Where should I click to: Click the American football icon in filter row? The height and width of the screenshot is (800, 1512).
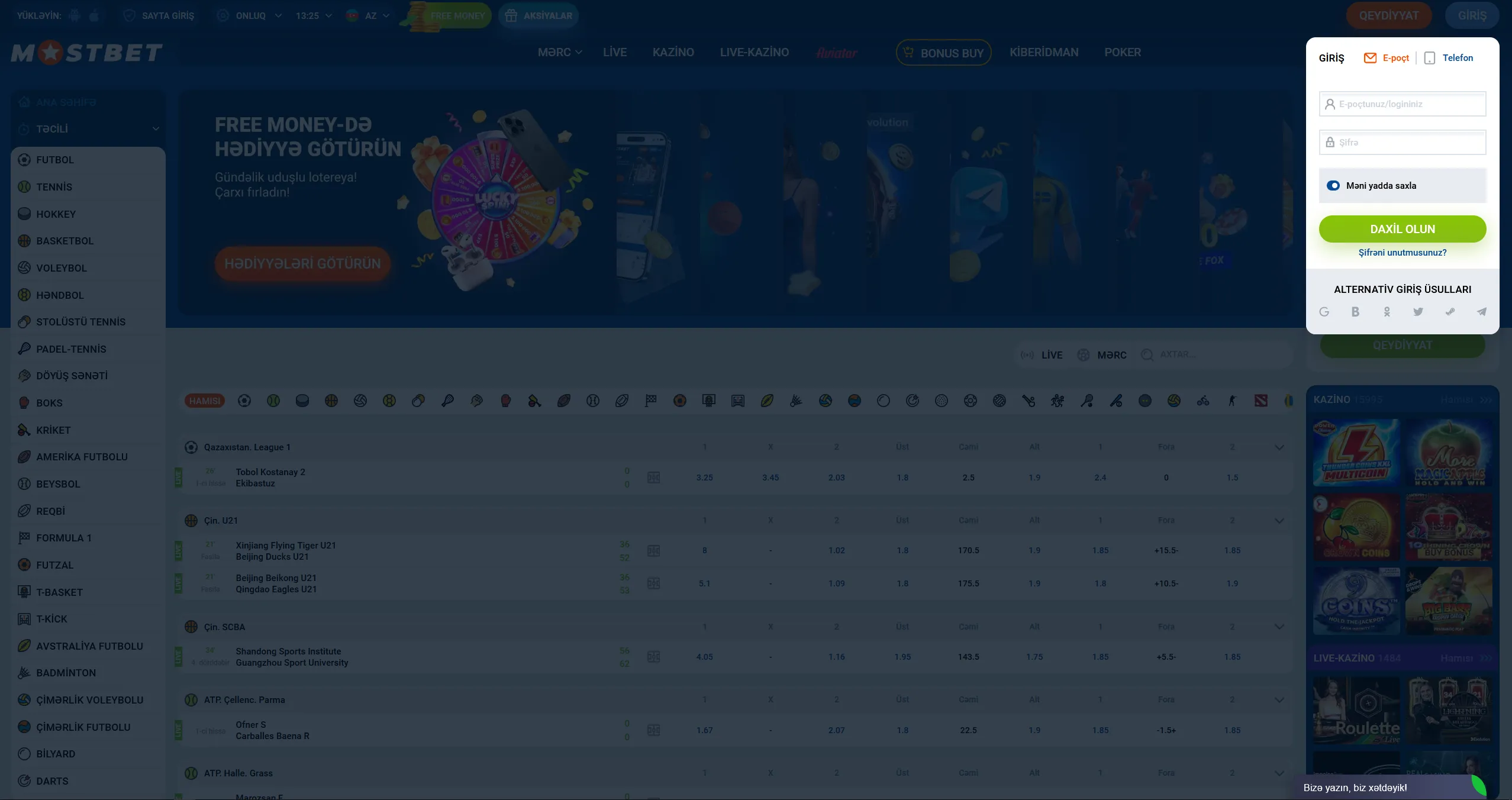(x=564, y=401)
